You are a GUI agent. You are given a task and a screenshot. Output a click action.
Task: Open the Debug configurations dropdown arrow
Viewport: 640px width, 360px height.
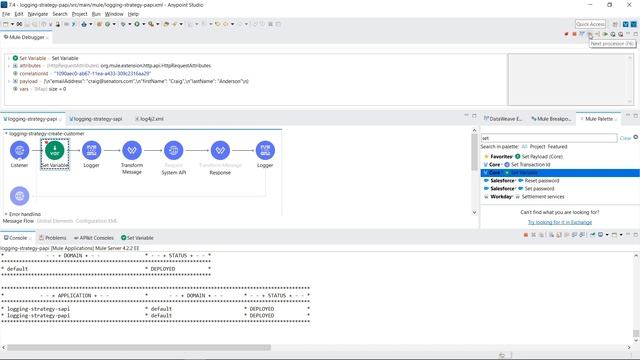(x=129, y=24)
